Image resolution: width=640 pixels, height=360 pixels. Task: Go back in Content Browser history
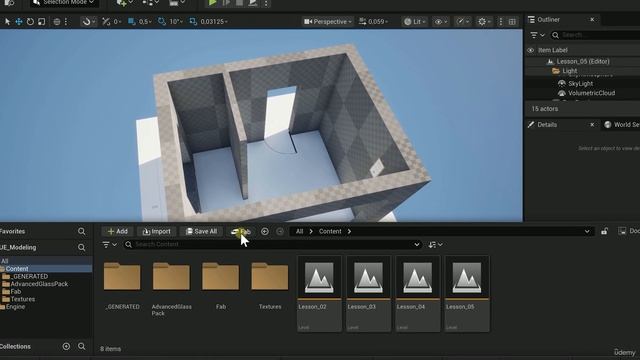(x=265, y=231)
